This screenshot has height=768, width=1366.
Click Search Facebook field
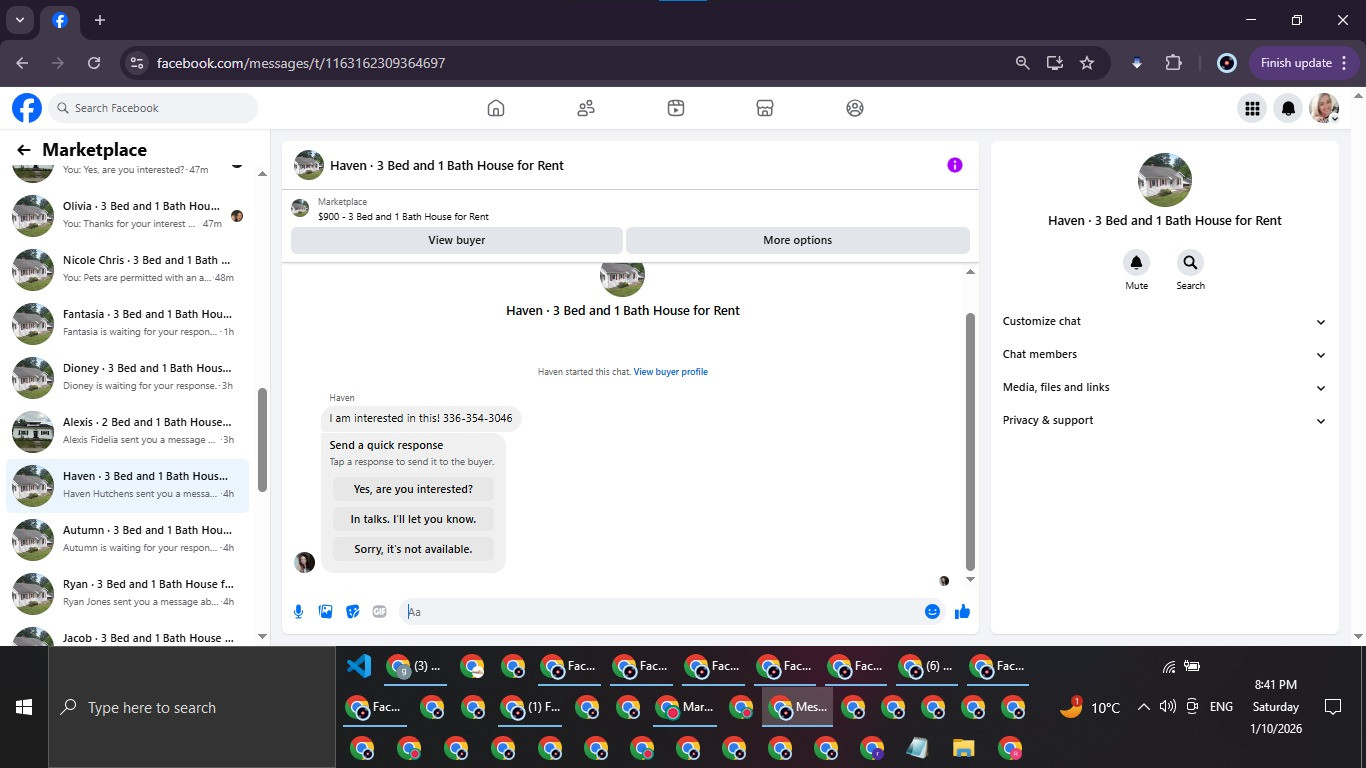153,108
